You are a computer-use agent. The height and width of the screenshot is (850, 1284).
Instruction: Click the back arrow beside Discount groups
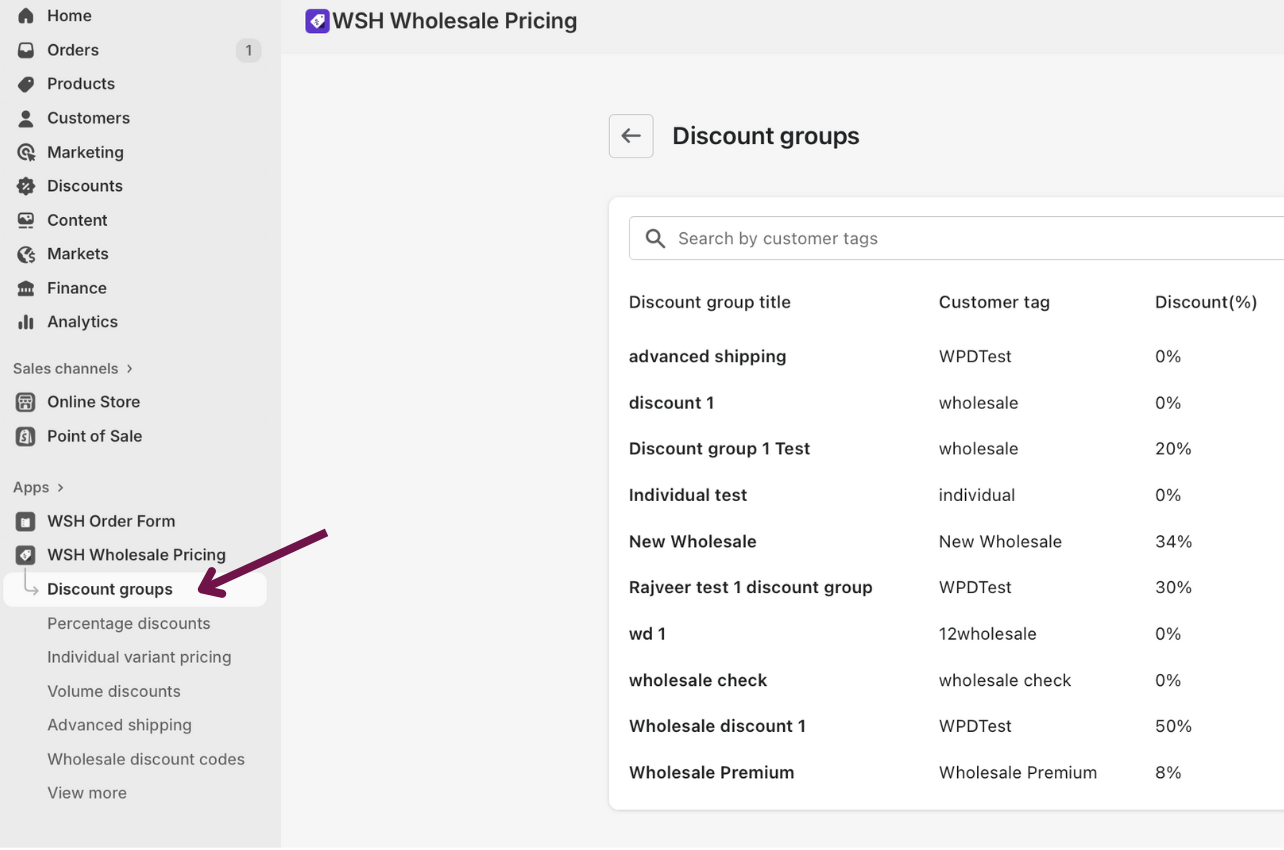click(x=631, y=136)
